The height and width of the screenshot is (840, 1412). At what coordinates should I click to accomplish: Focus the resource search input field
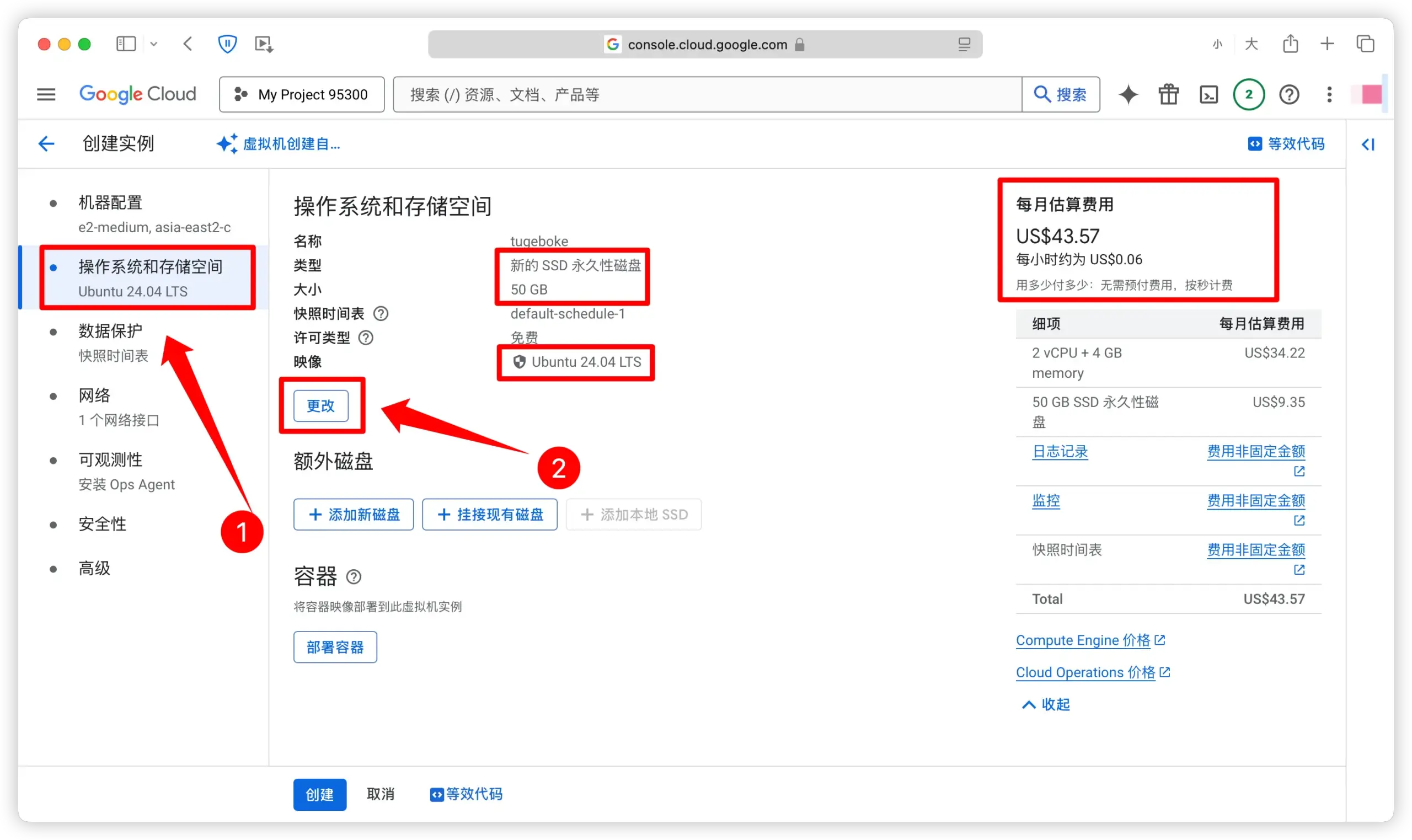tap(708, 94)
